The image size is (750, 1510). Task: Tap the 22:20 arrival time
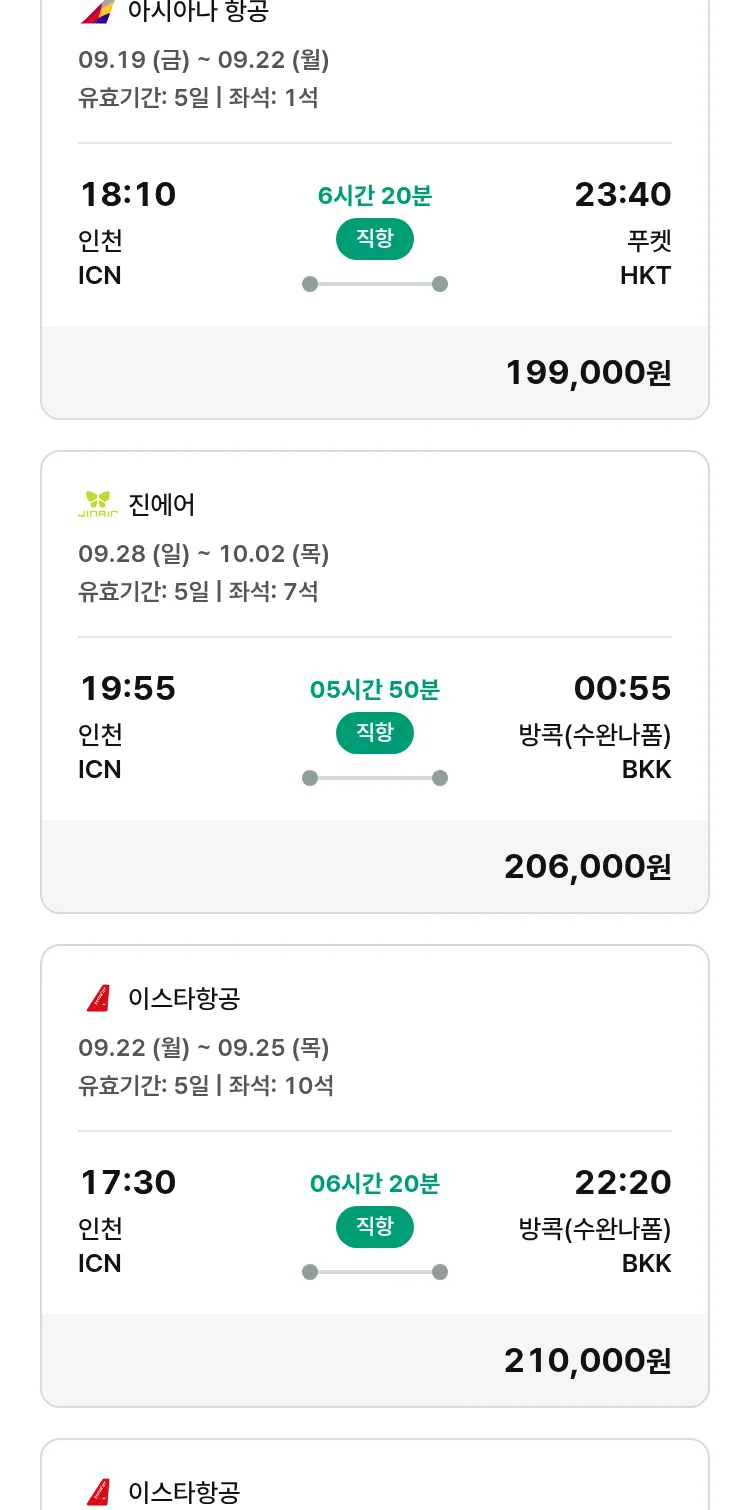(622, 1182)
